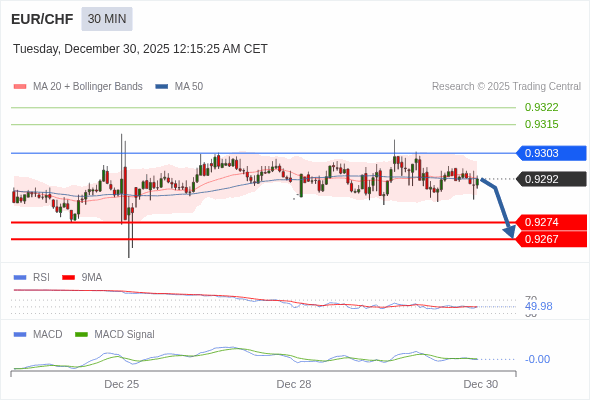The height and width of the screenshot is (400, 590).
Task: Click the blue MA 50 legend swatch
Action: 162,87
